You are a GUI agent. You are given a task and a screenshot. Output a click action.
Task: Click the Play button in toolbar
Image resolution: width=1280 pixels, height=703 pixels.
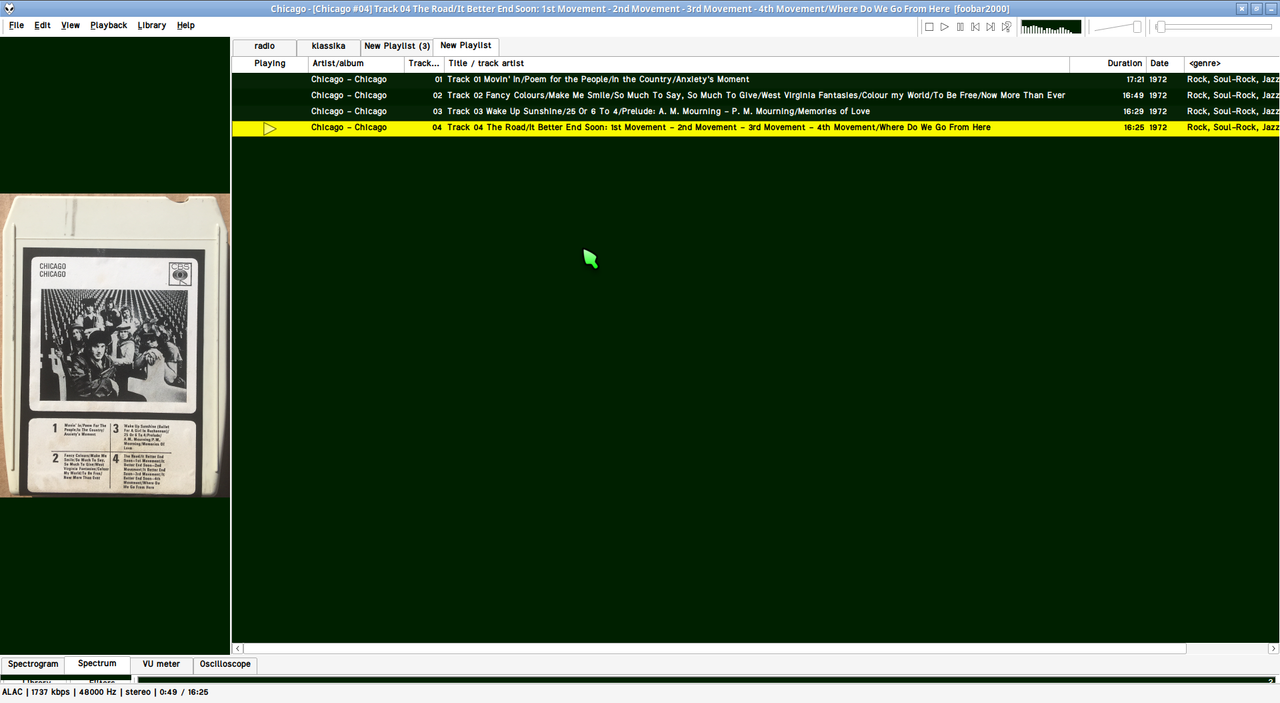[x=944, y=27]
